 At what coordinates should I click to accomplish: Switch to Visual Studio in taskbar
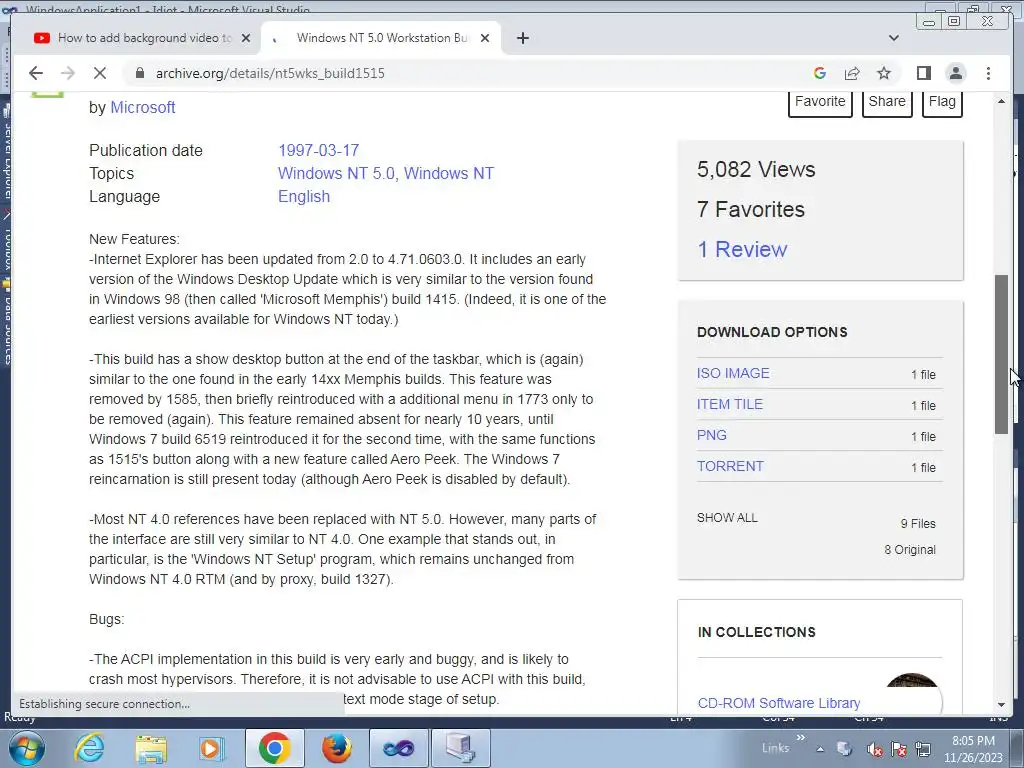tap(398, 748)
